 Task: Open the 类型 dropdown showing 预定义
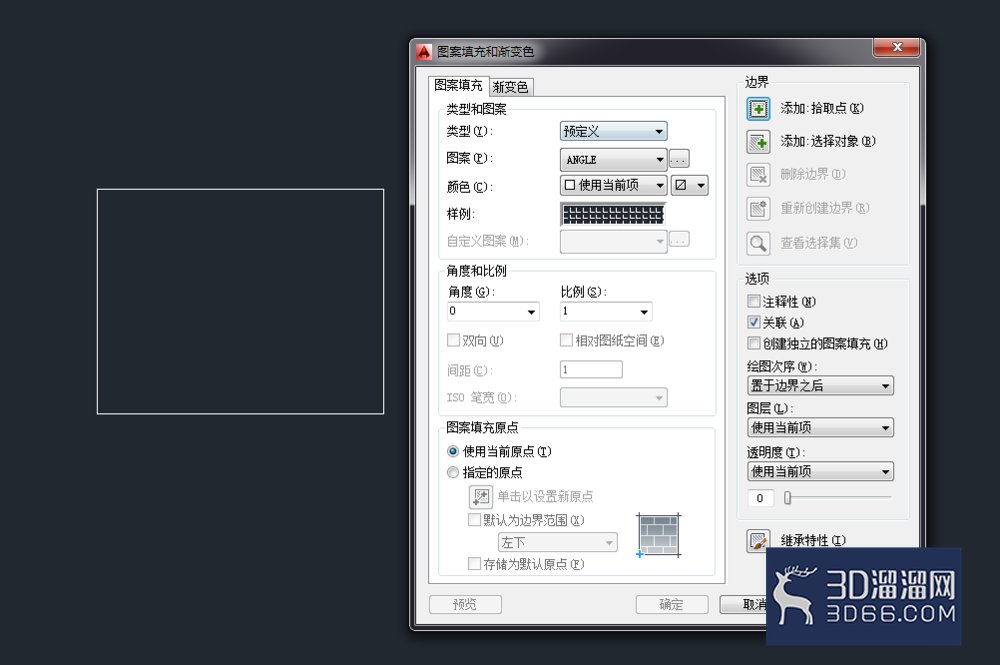click(x=614, y=131)
